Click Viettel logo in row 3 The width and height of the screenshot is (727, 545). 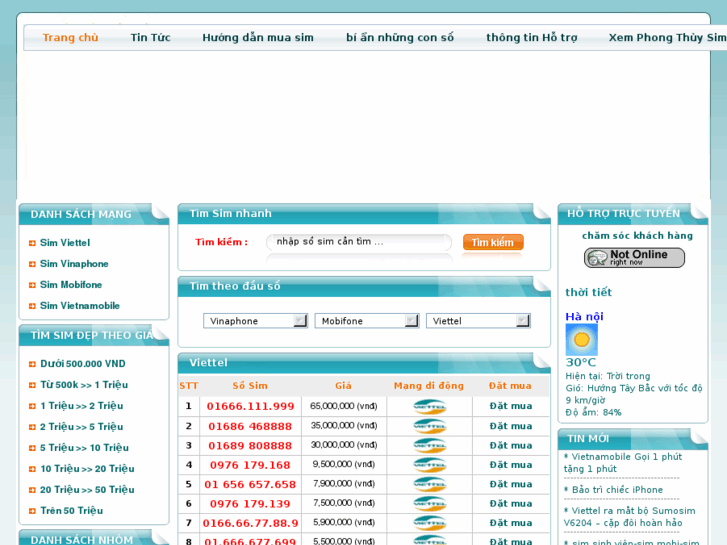[x=430, y=446]
